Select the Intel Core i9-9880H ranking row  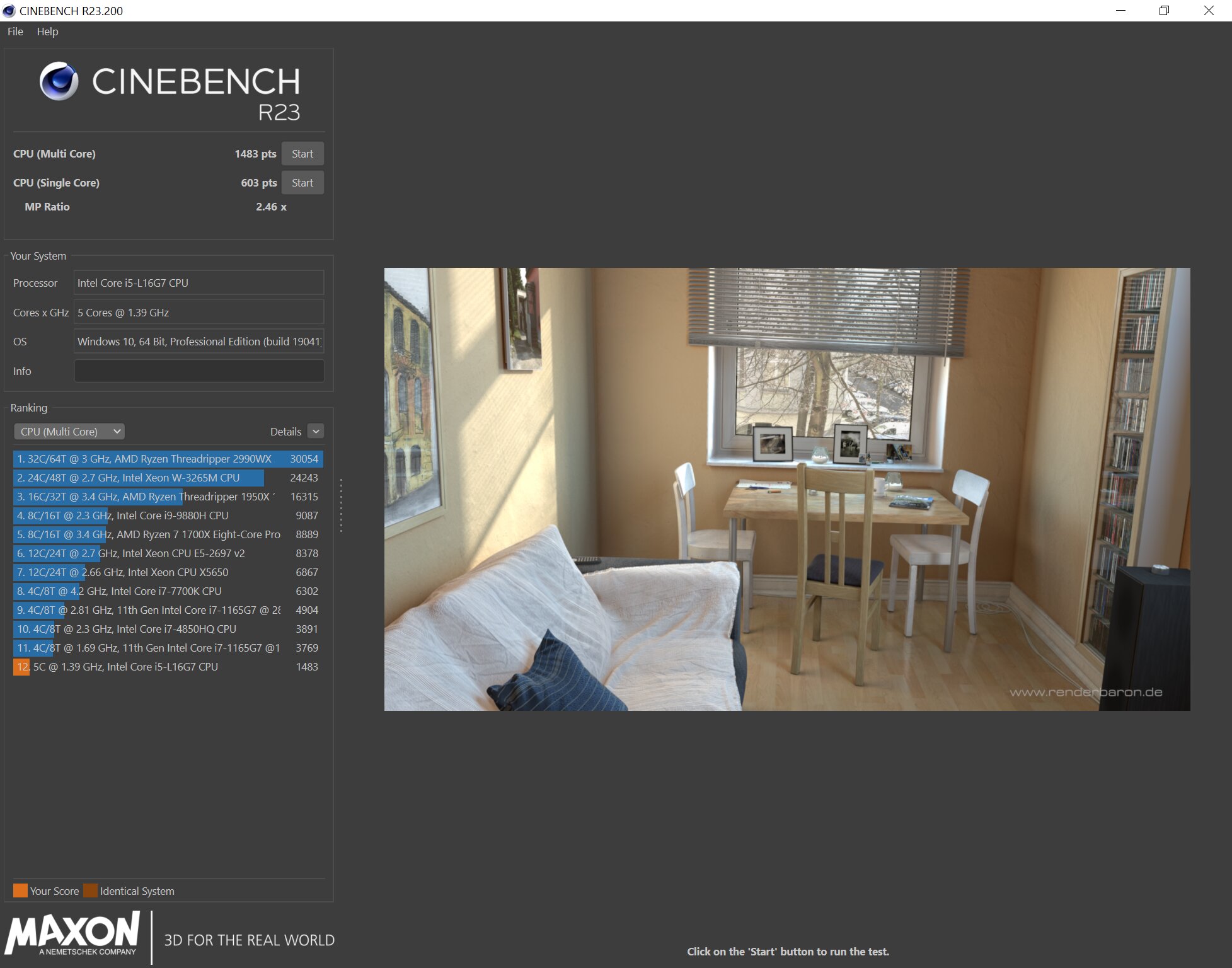click(168, 516)
